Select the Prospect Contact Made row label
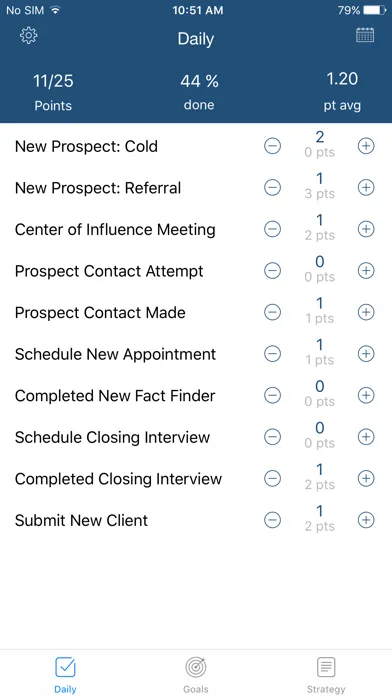 [100, 312]
